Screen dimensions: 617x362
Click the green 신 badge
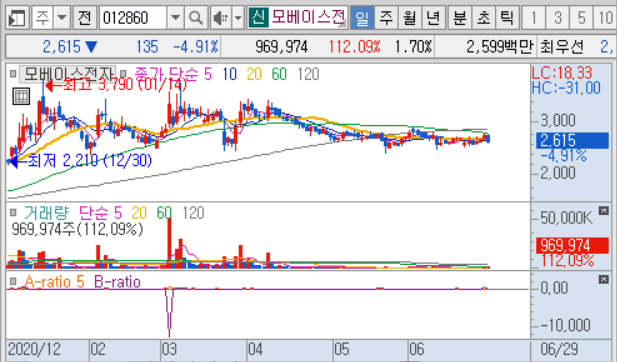point(258,17)
